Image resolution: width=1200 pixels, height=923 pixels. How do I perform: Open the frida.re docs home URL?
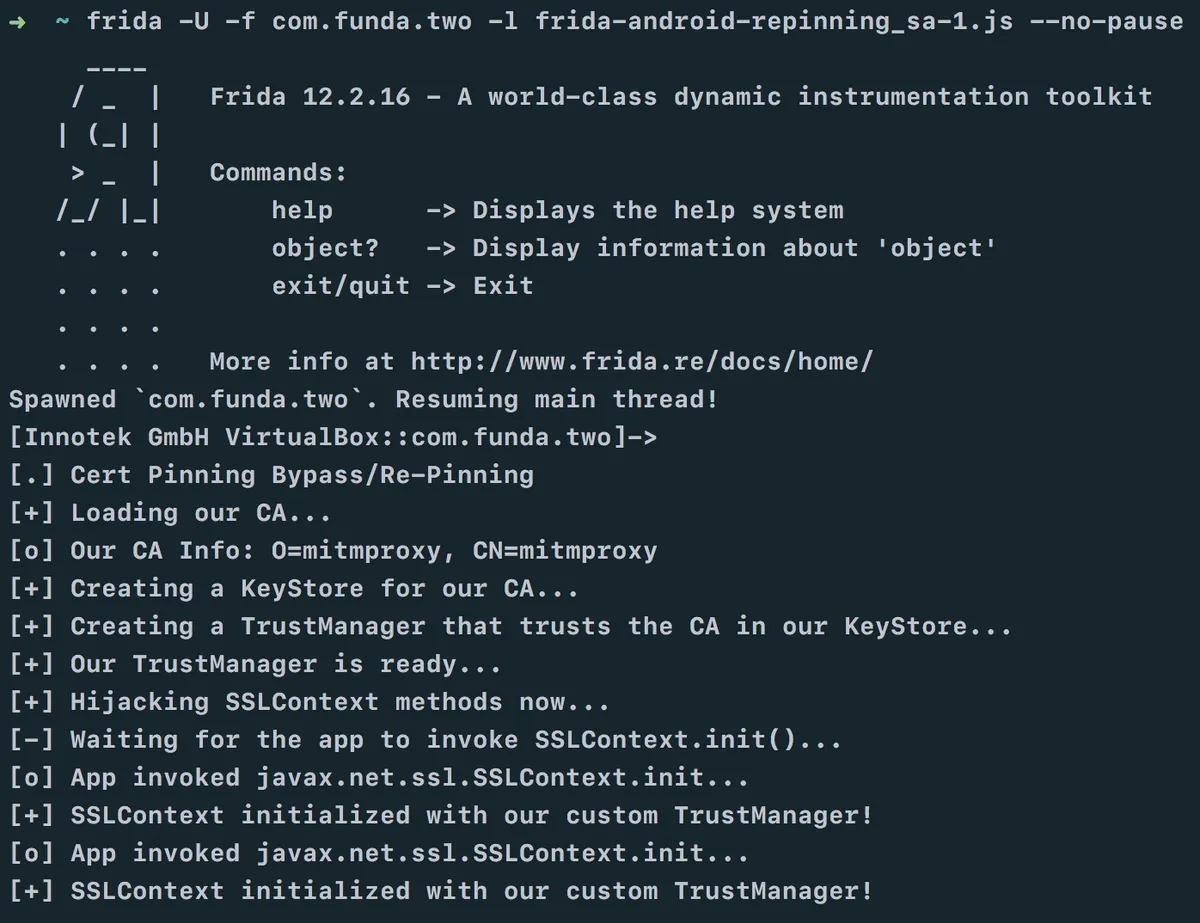click(x=641, y=361)
